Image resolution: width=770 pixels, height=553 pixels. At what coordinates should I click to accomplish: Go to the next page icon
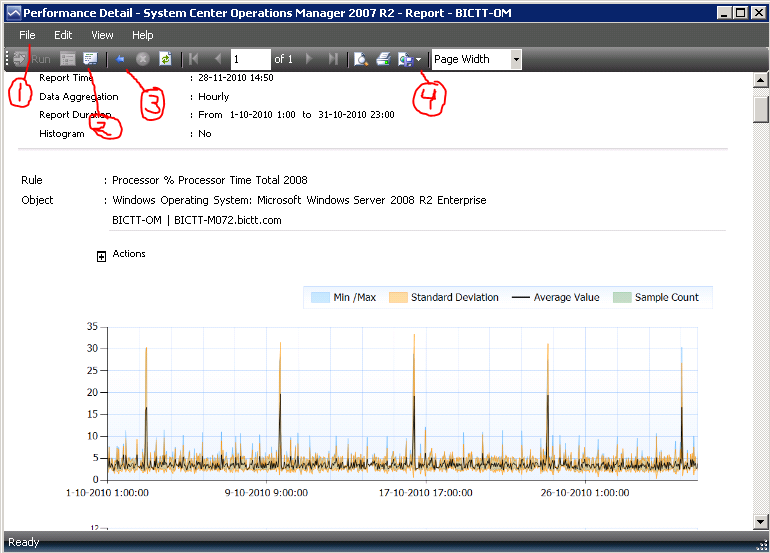click(x=309, y=59)
